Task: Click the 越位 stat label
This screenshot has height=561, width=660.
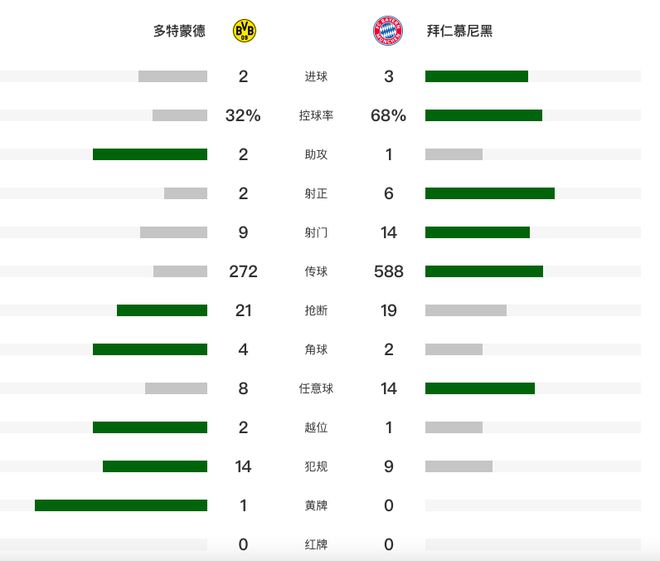Action: (316, 428)
